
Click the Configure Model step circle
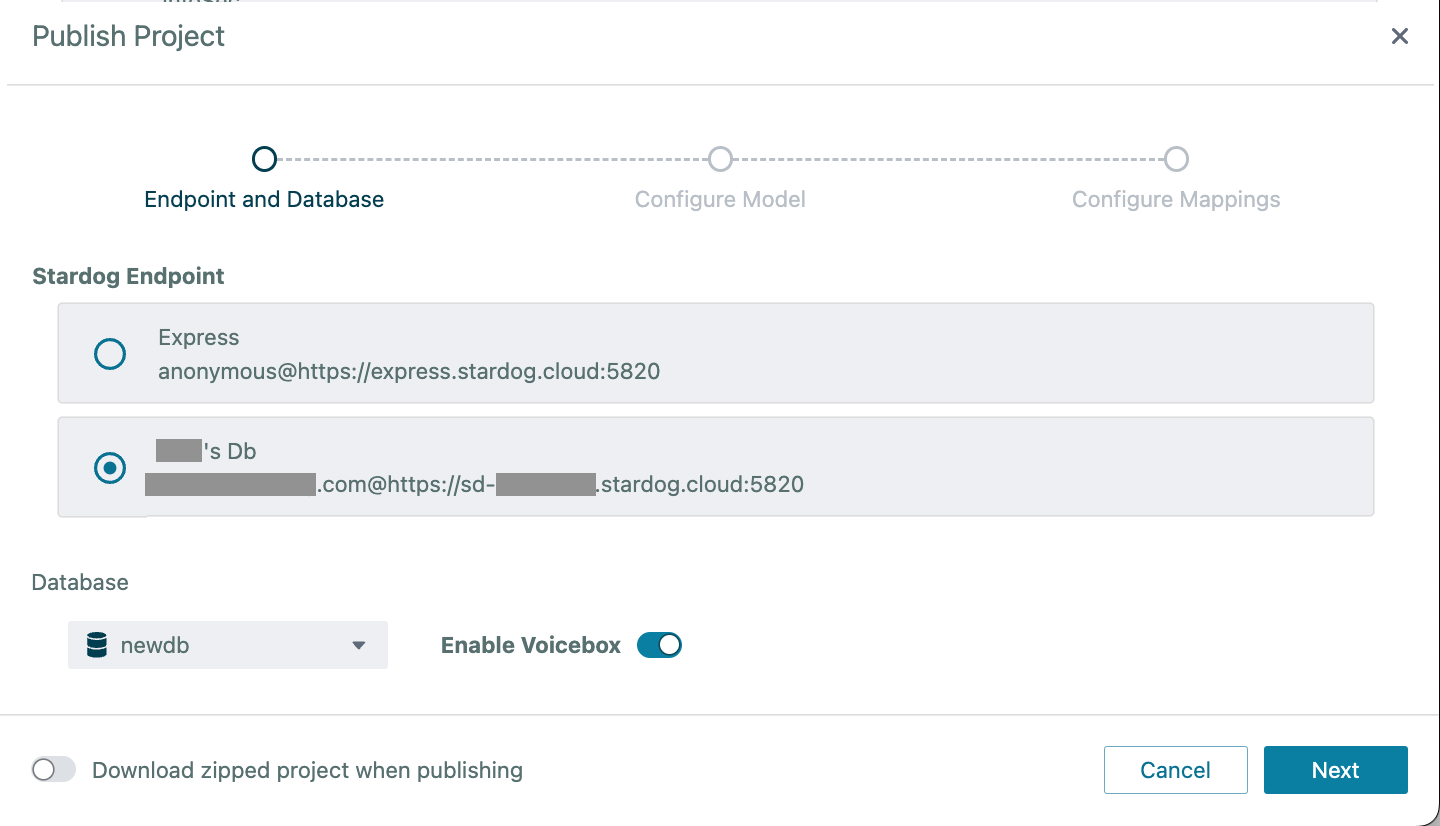(x=720, y=159)
